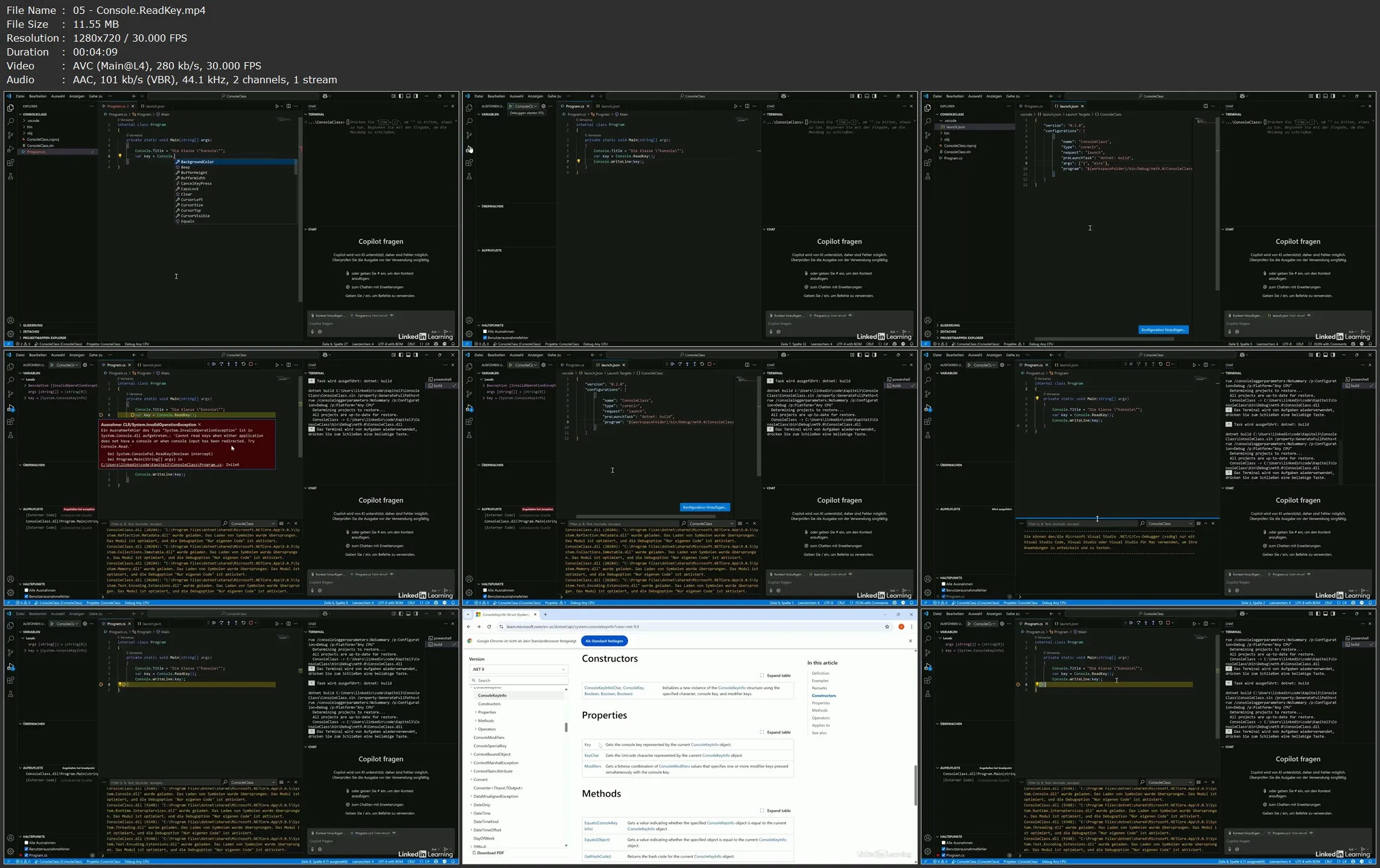Viewport: 1380px width, 868px height.
Task: Open Explorer icon in the suggestion-list frame
Action: pos(10,108)
